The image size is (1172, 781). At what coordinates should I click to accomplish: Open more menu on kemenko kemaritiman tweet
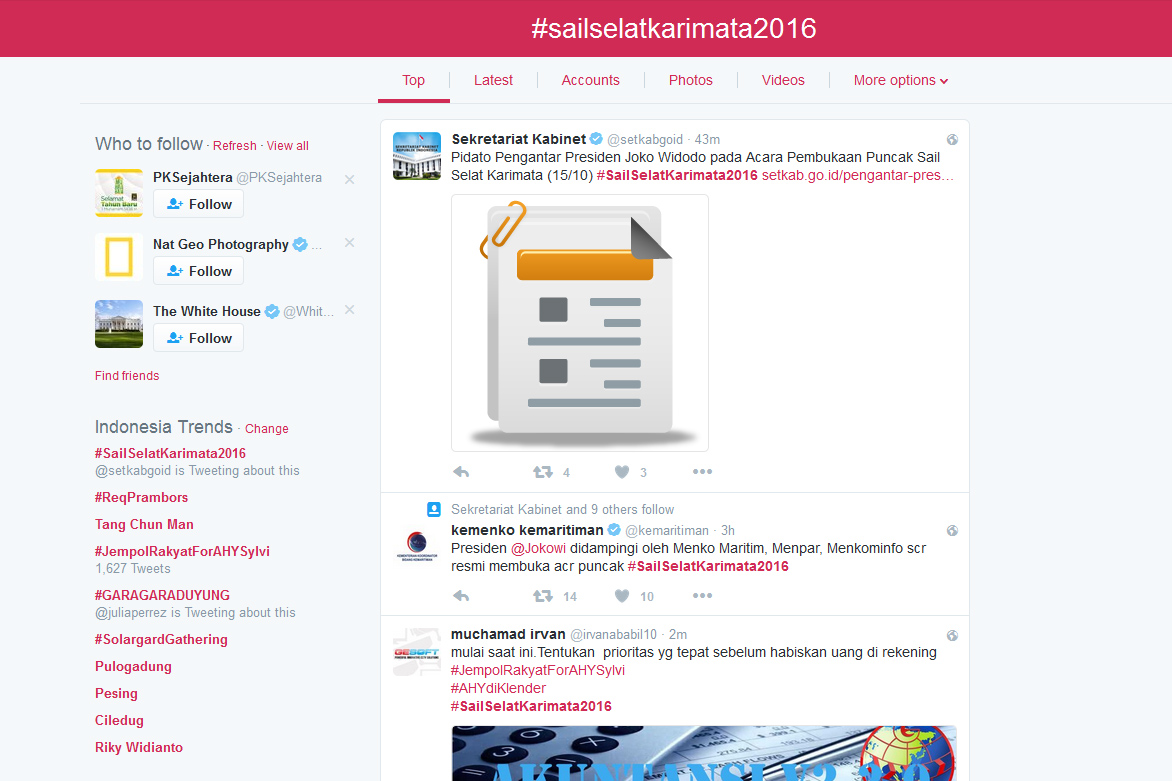tap(702, 596)
